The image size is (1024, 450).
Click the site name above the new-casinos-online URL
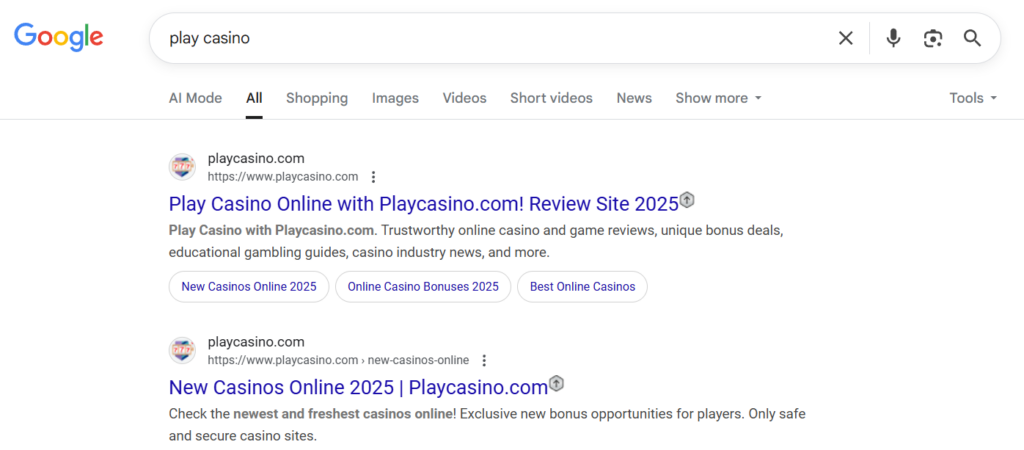(256, 342)
